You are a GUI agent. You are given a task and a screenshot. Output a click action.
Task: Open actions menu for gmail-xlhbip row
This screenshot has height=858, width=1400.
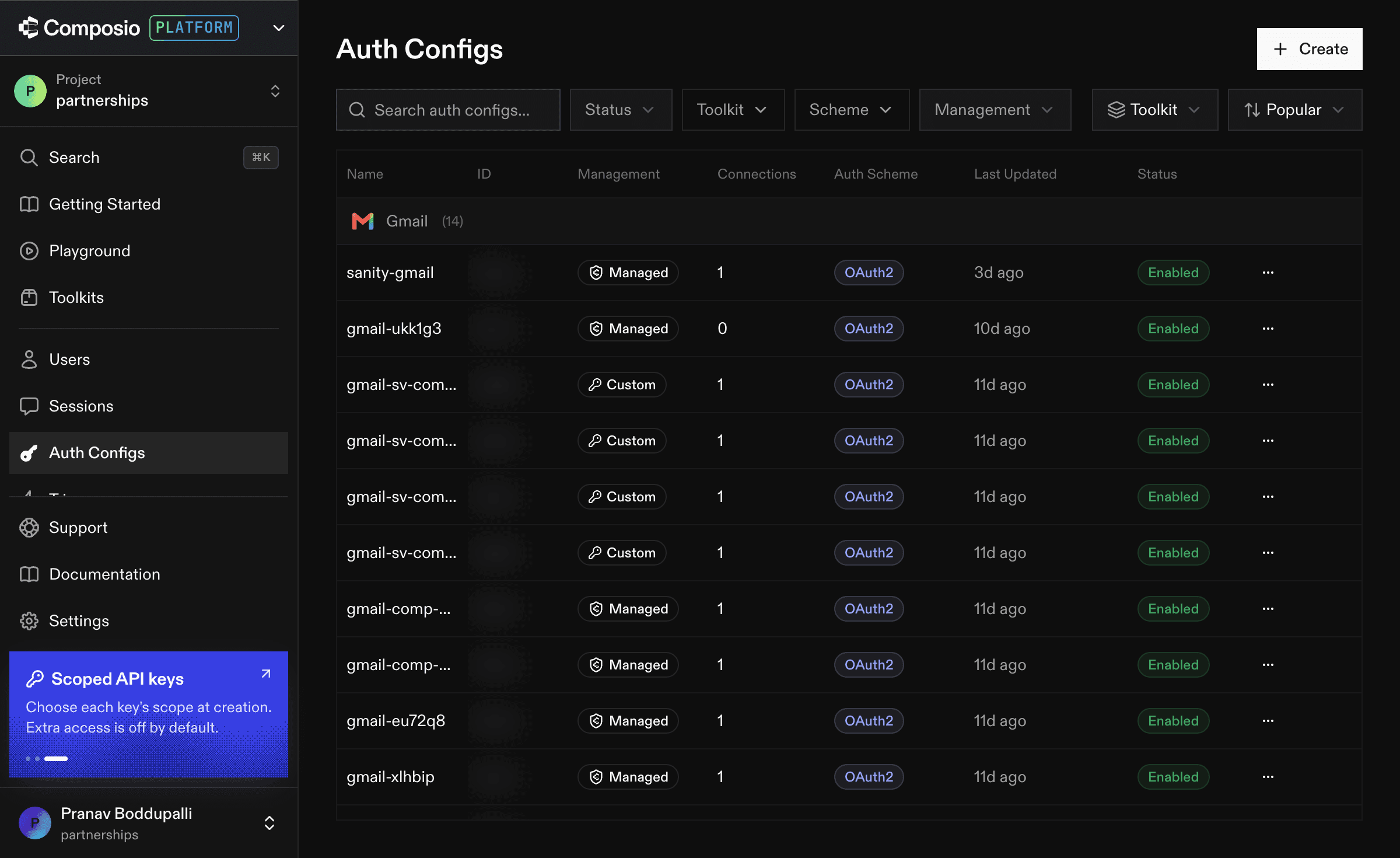1268,777
